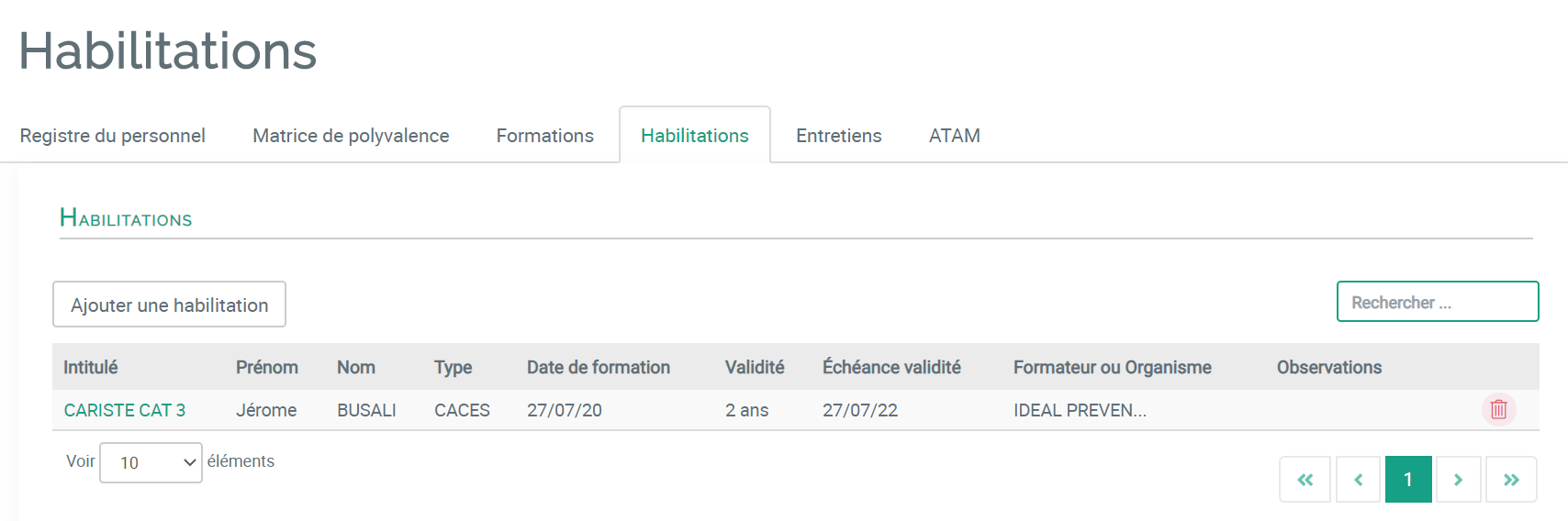Open the Voir elements count dropdown
This screenshot has height=521, width=1568.
click(x=151, y=462)
